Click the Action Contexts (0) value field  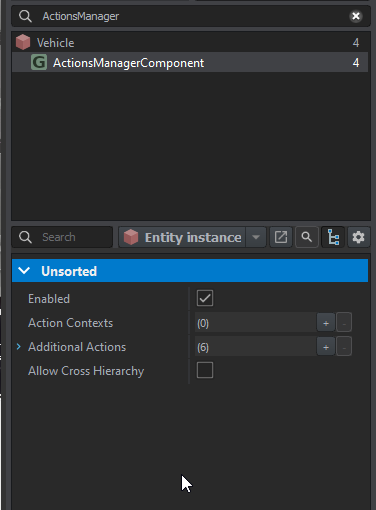pos(256,323)
